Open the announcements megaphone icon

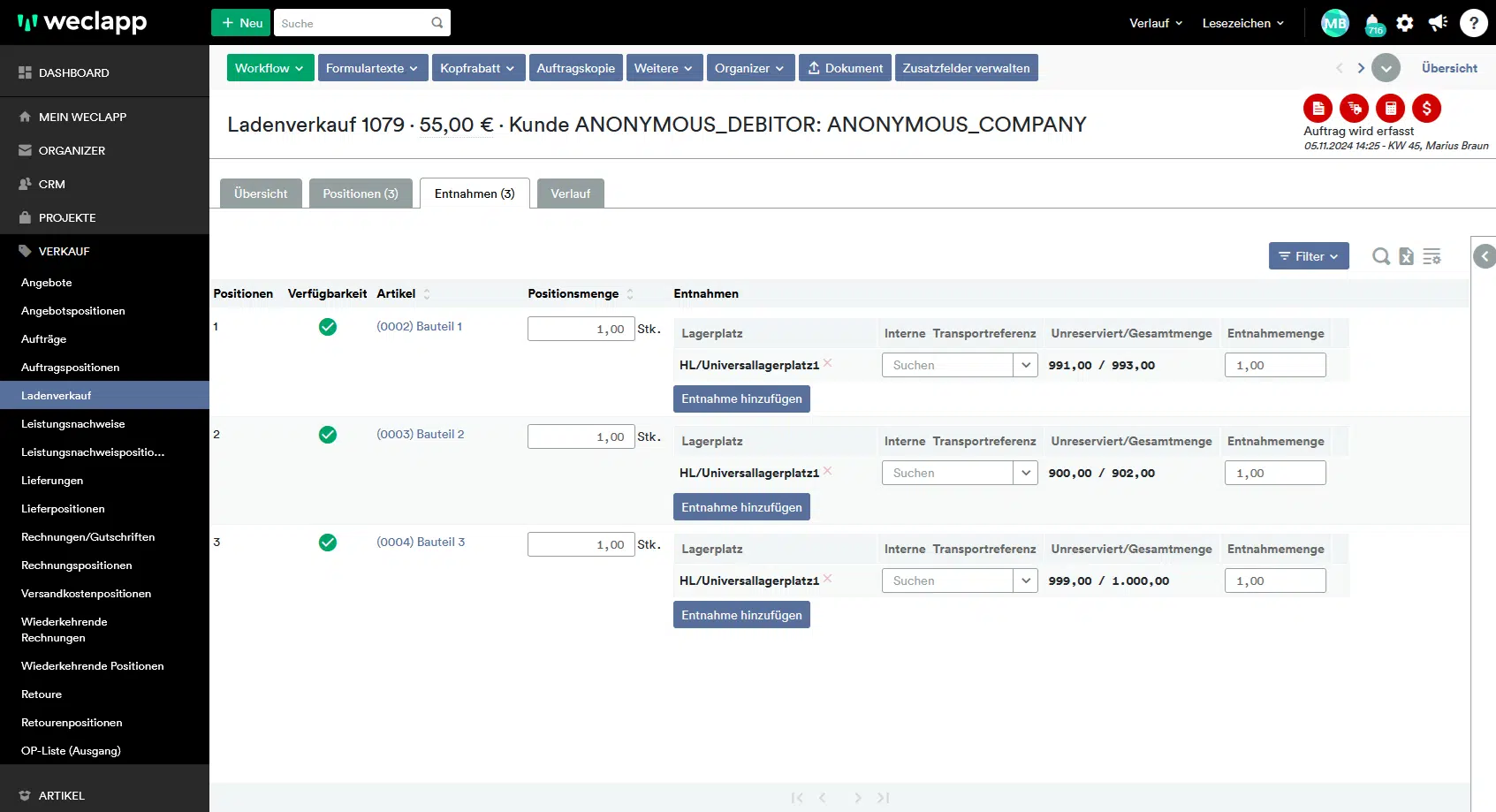point(1439,23)
